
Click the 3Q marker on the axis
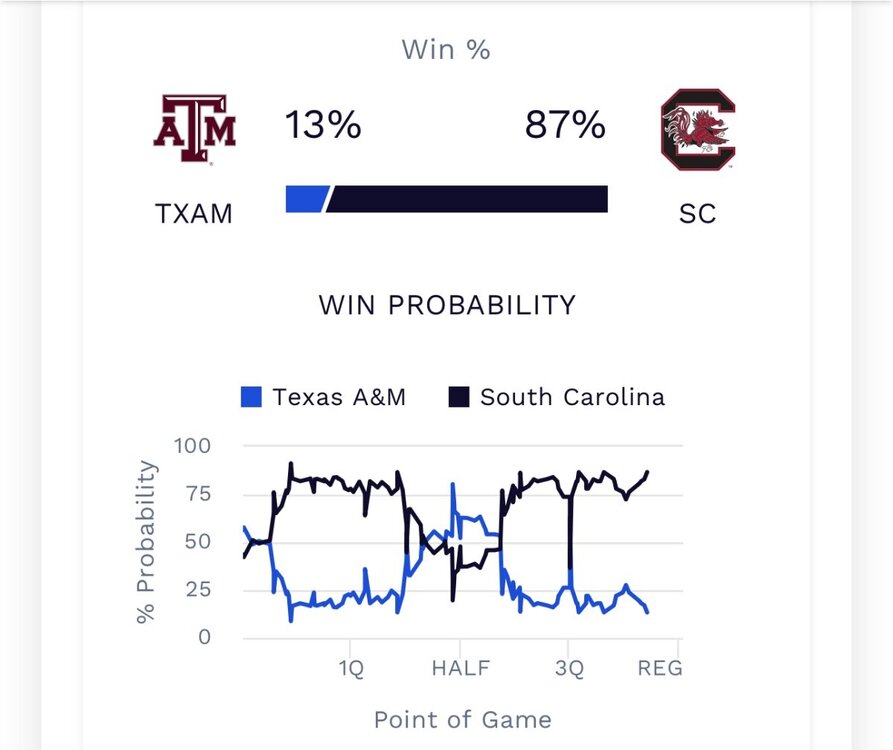[x=569, y=669]
